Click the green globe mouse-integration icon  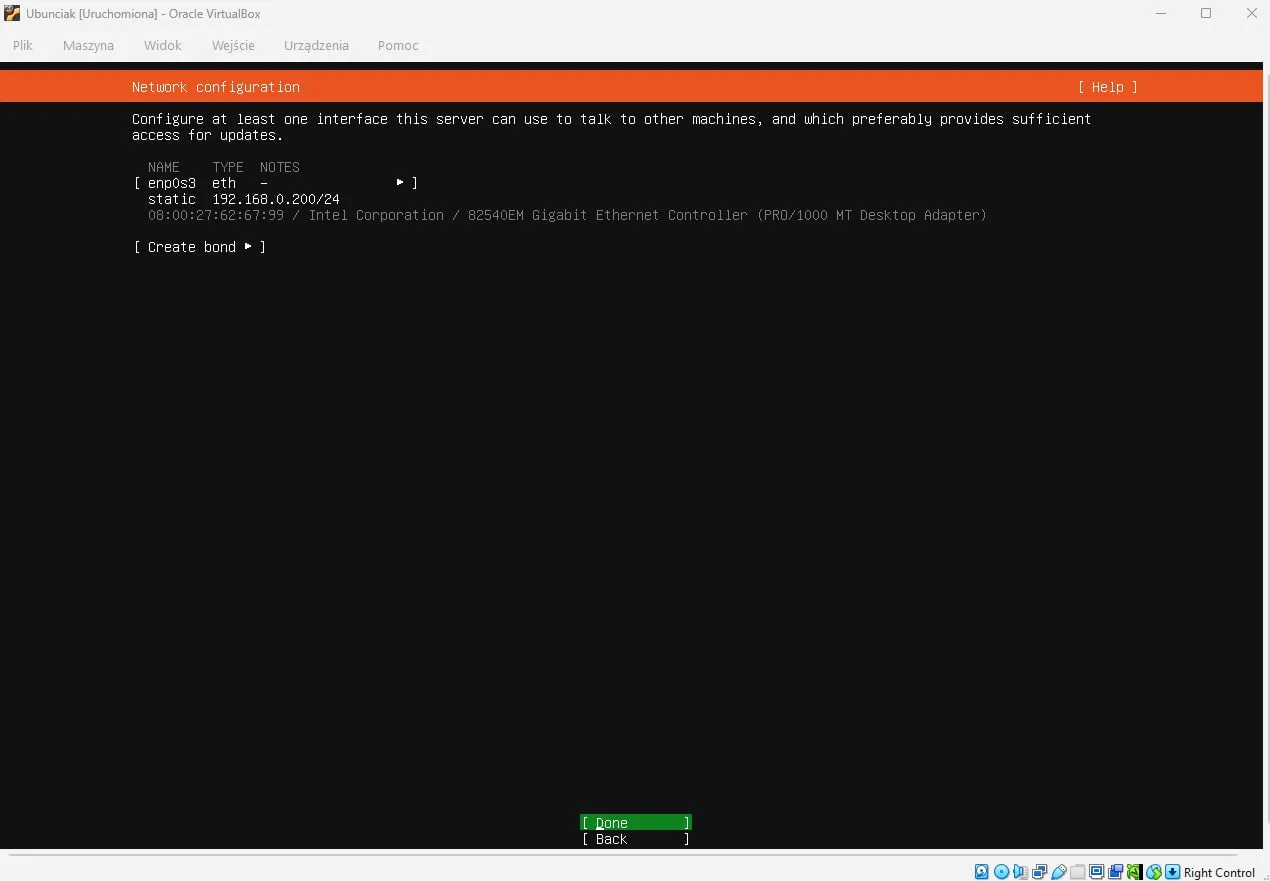pyautogui.click(x=1153, y=872)
